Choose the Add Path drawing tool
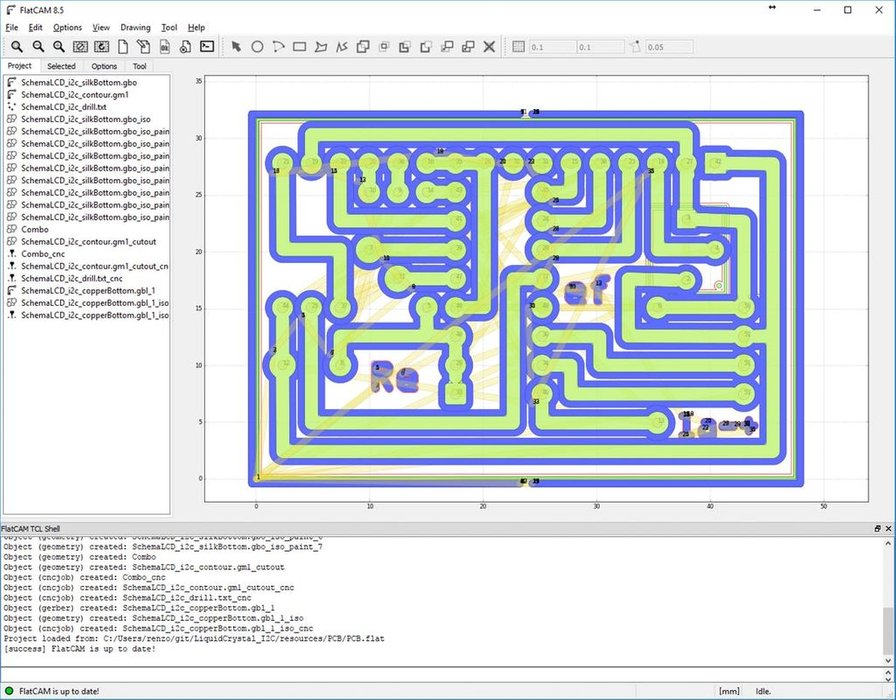The width and height of the screenshot is (896, 700). tap(342, 47)
